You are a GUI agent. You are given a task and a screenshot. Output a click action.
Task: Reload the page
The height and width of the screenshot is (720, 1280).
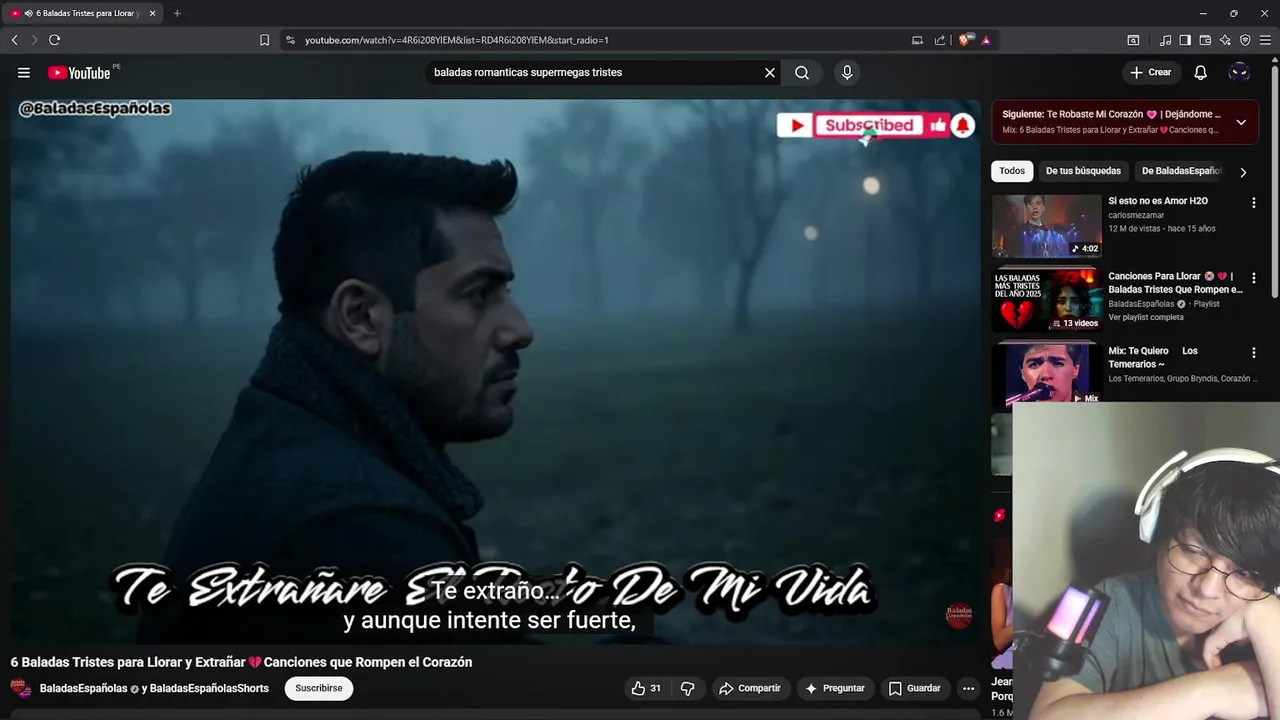point(54,40)
